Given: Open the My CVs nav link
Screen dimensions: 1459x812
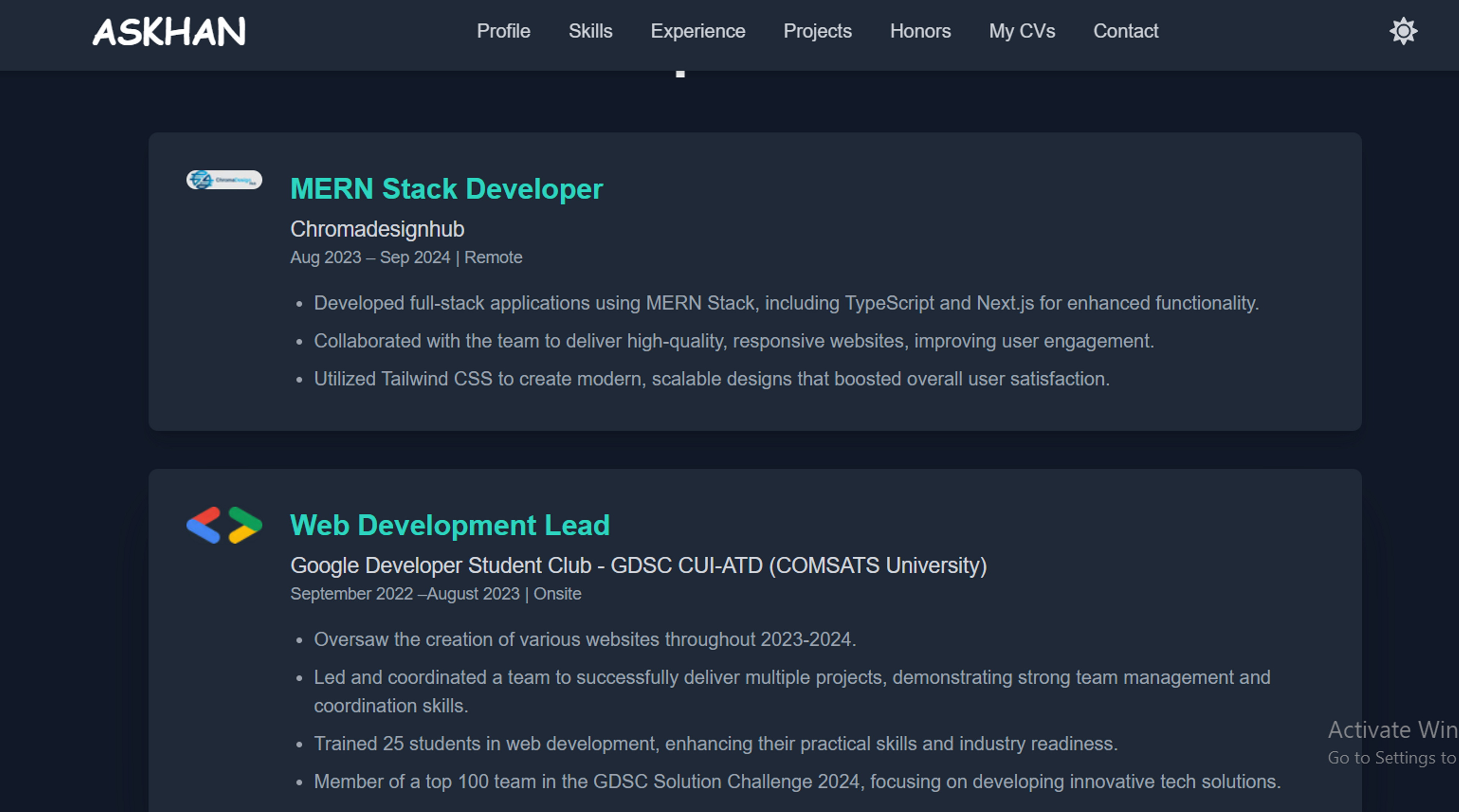Looking at the screenshot, I should (x=1022, y=31).
